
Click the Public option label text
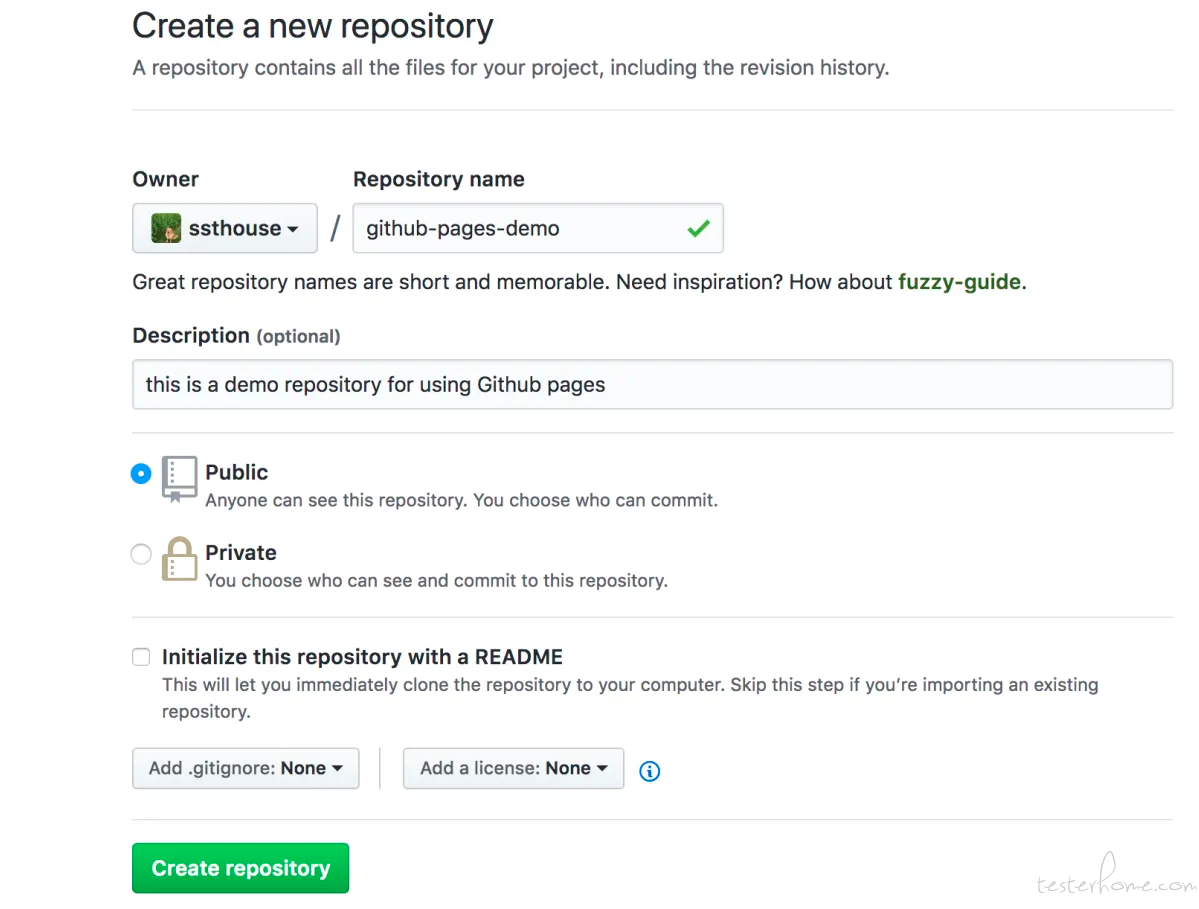tap(236, 472)
